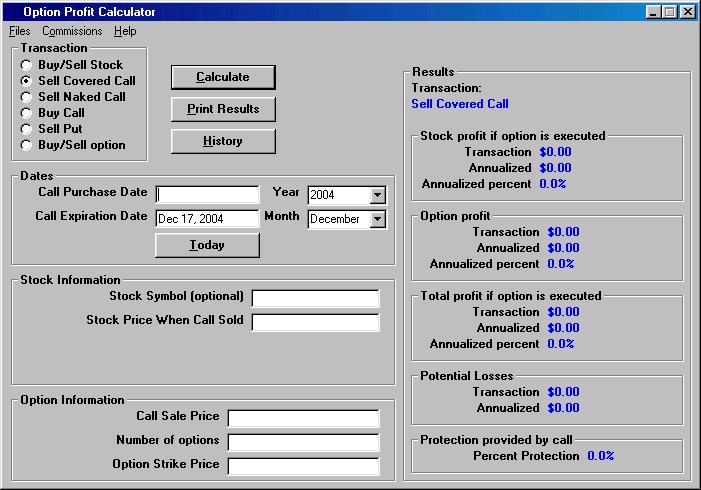Viewport: 701px width, 490px height.
Task: Open the Commissions menu
Action: point(72,31)
